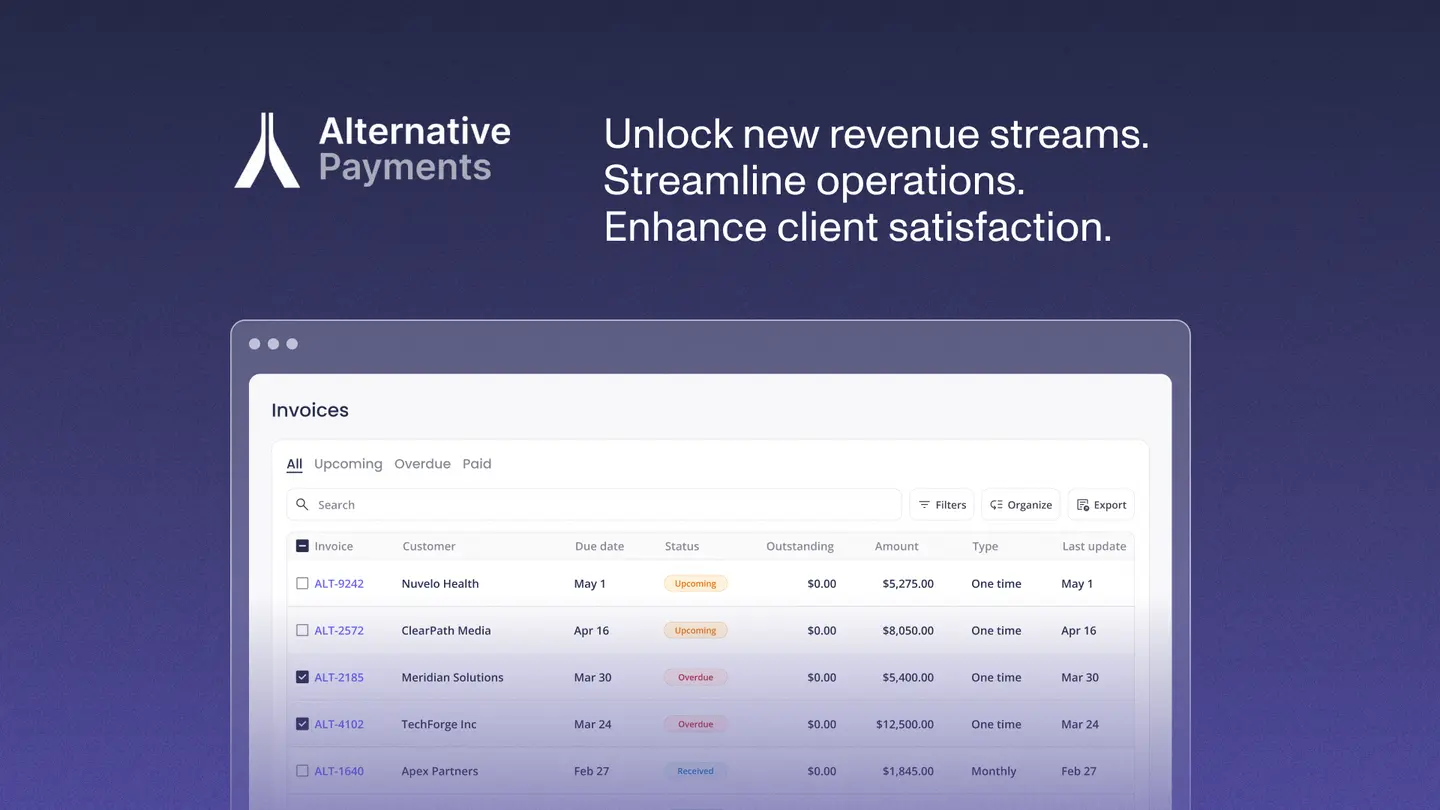The image size is (1440, 810).
Task: Click customer name Meridian Solutions
Action: click(x=452, y=678)
